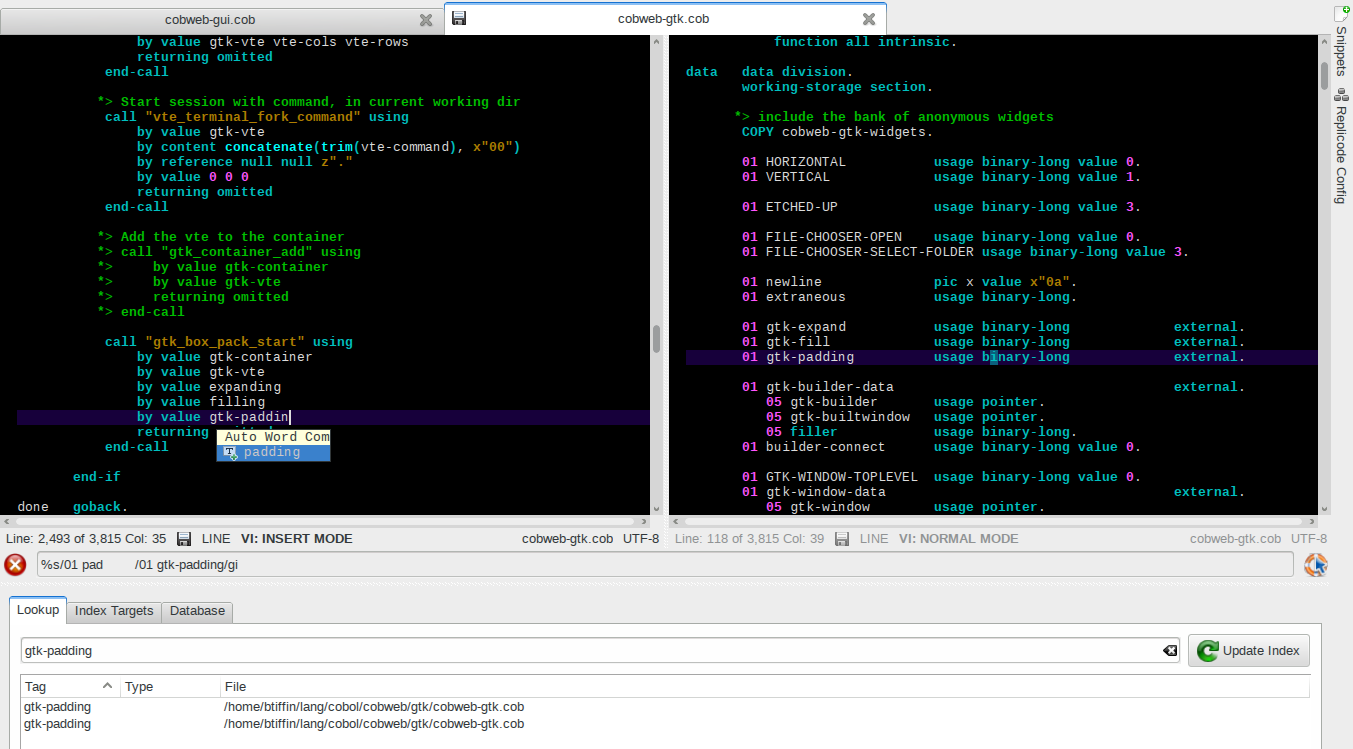Open UTF-8 encoding selector in right status bar
The width and height of the screenshot is (1353, 749).
(x=1309, y=539)
